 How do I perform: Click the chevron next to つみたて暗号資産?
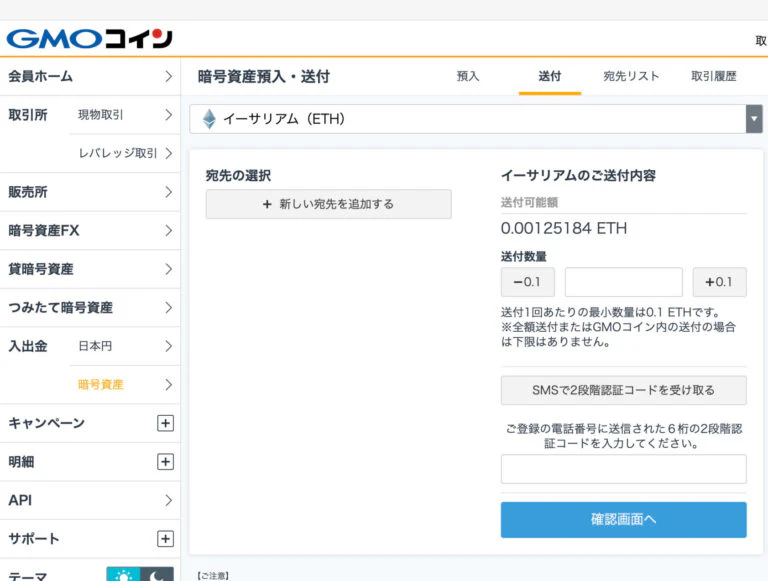click(x=168, y=308)
